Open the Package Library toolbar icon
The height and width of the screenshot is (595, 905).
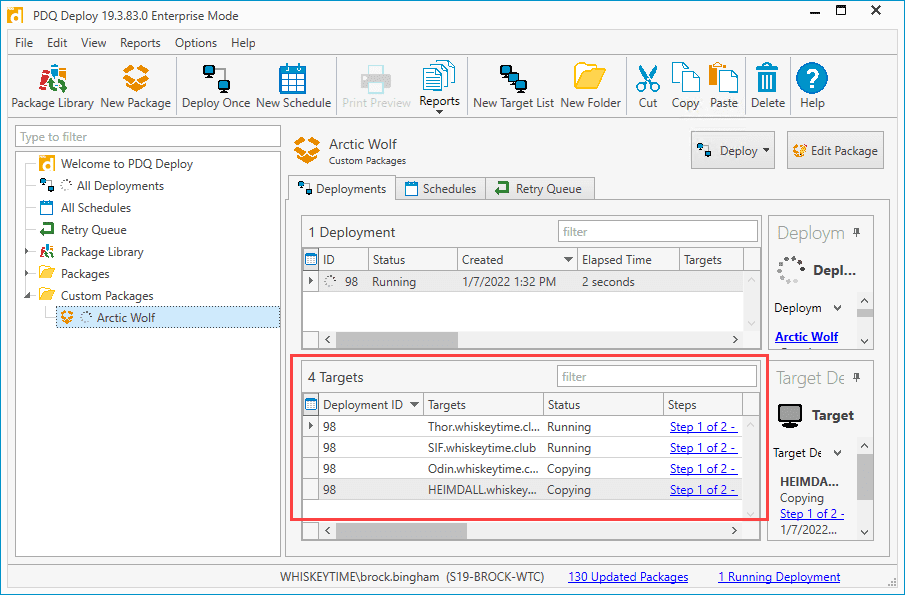[53, 86]
